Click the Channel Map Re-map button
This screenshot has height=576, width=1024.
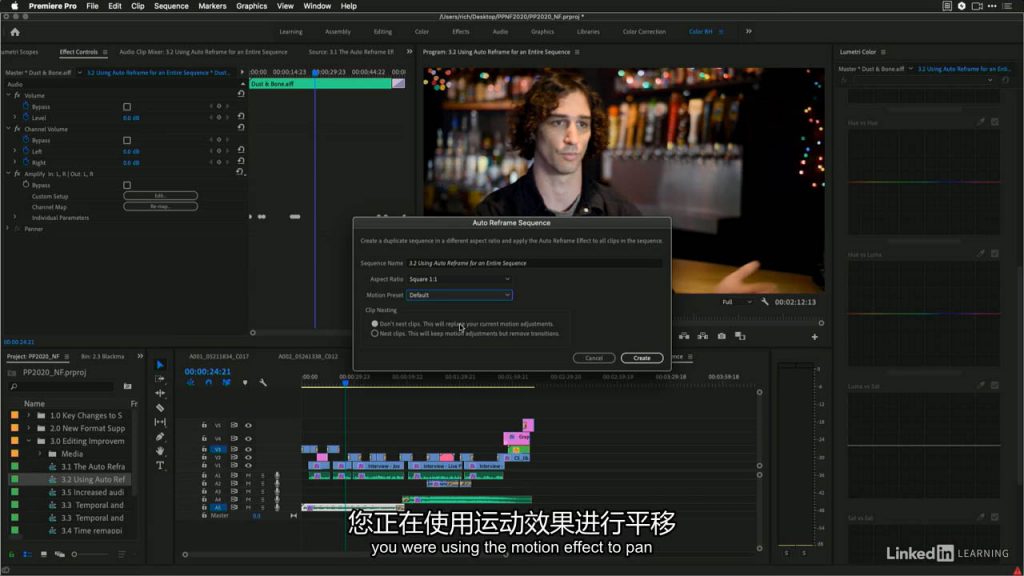(160, 206)
